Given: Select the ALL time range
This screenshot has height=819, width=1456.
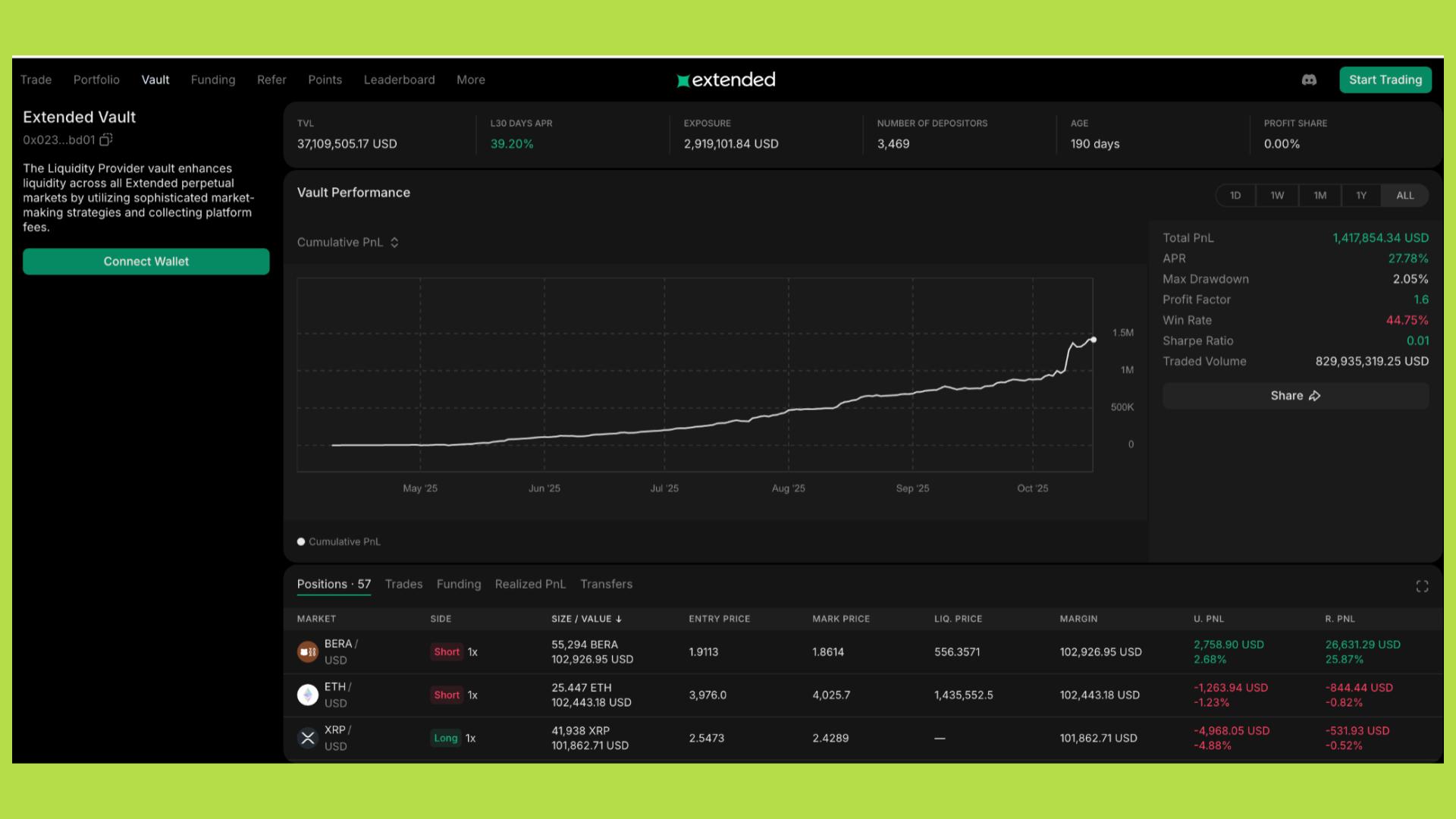Looking at the screenshot, I should (x=1404, y=196).
